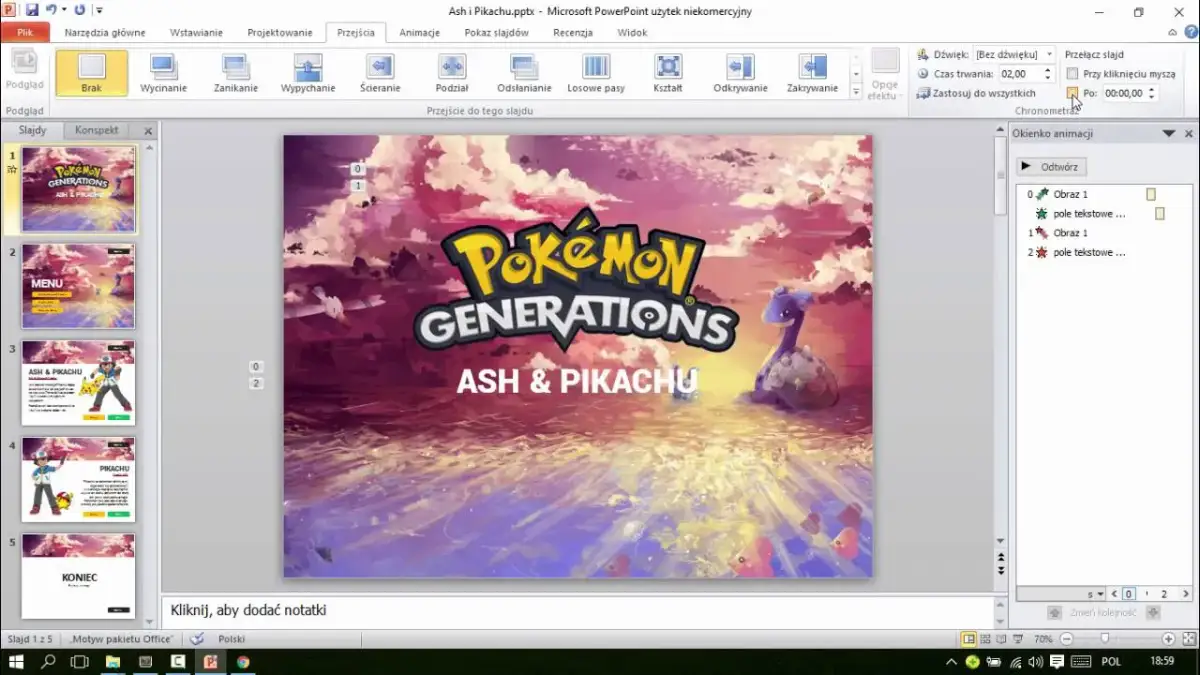This screenshot has width=1200, height=675.
Task: Open the Okienko animacji panel menu arrow
Action: [1168, 132]
